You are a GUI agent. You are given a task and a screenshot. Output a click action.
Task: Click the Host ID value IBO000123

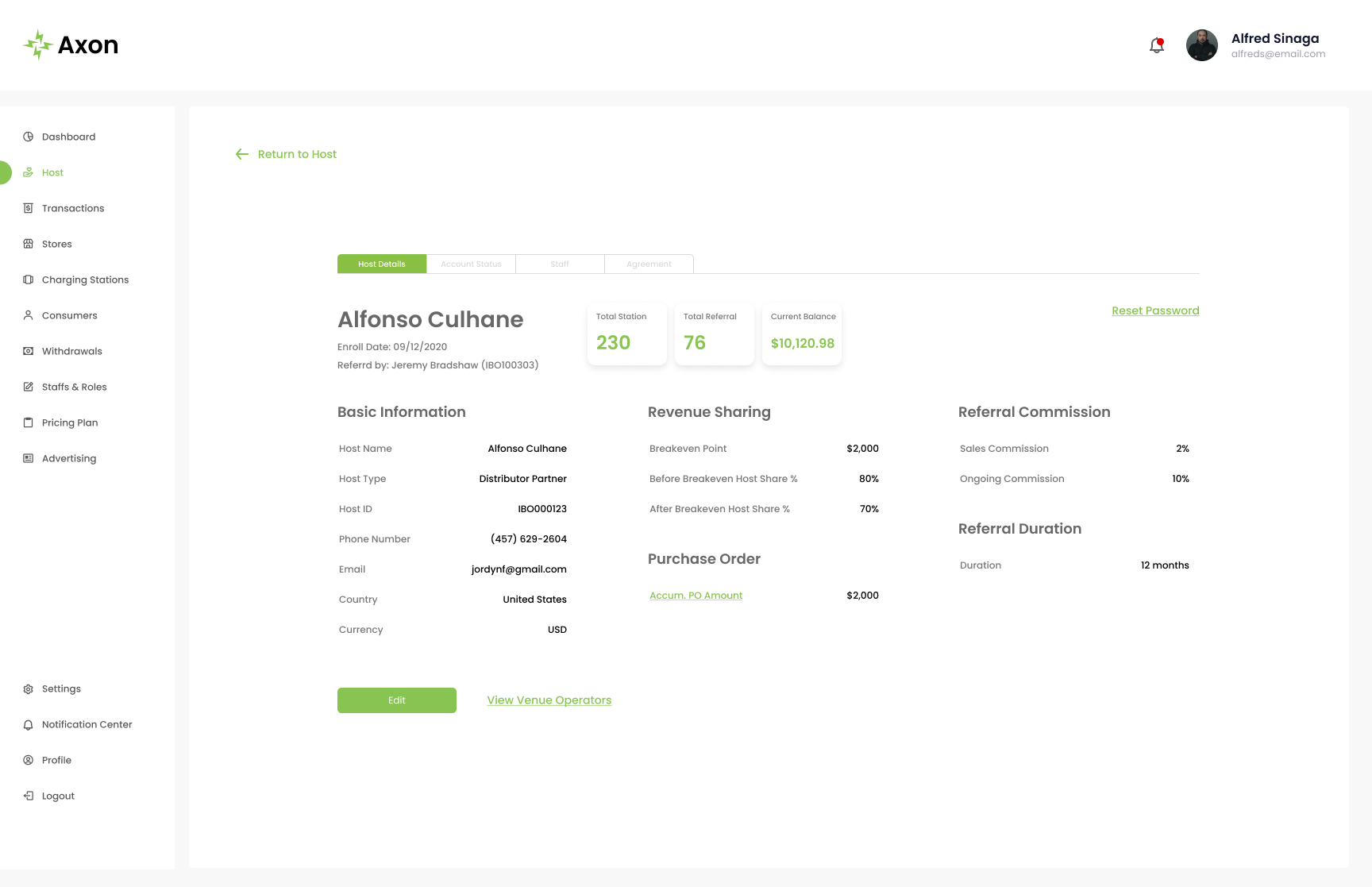click(x=542, y=509)
